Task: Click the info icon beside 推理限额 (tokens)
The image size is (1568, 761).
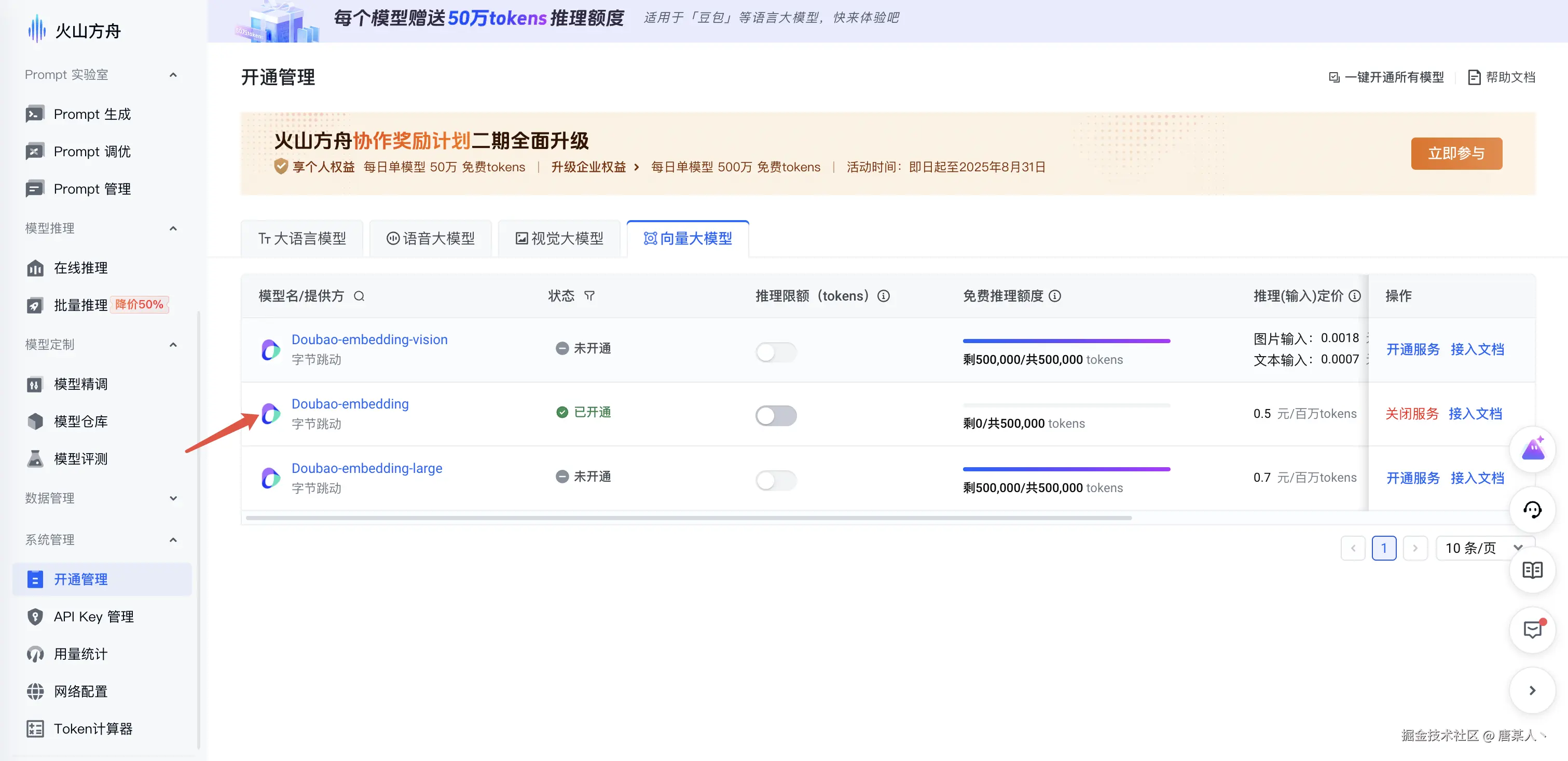Action: tap(883, 296)
